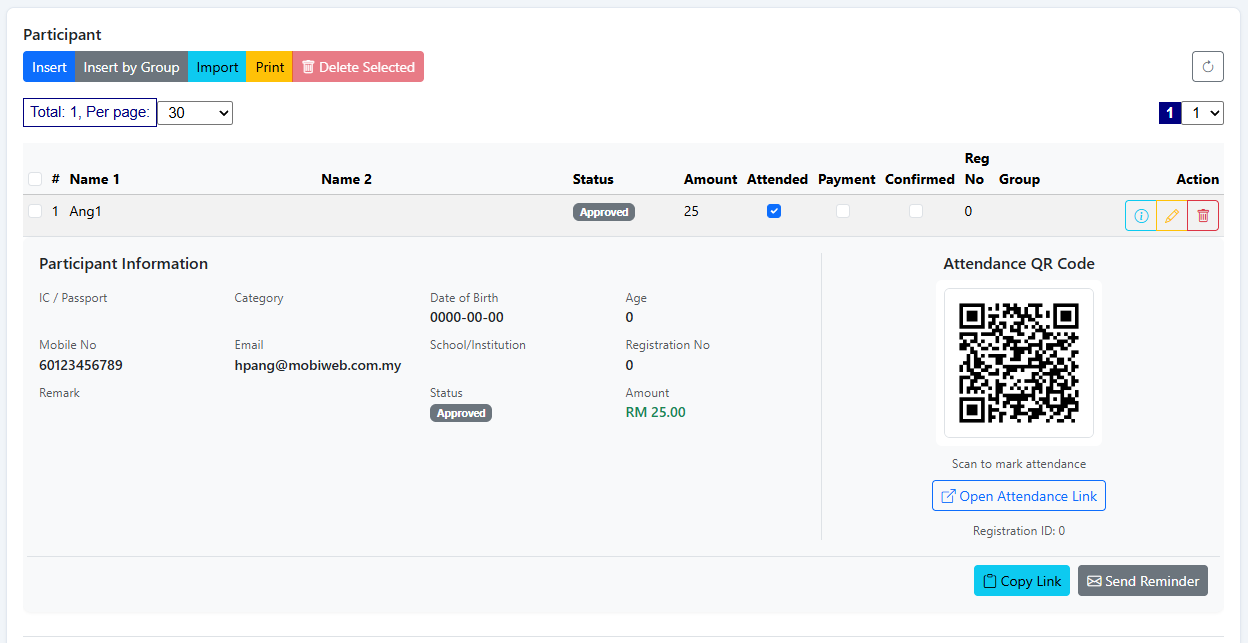This screenshot has width=1248, height=643.
Task: Click the Attended column header
Action: point(777,179)
